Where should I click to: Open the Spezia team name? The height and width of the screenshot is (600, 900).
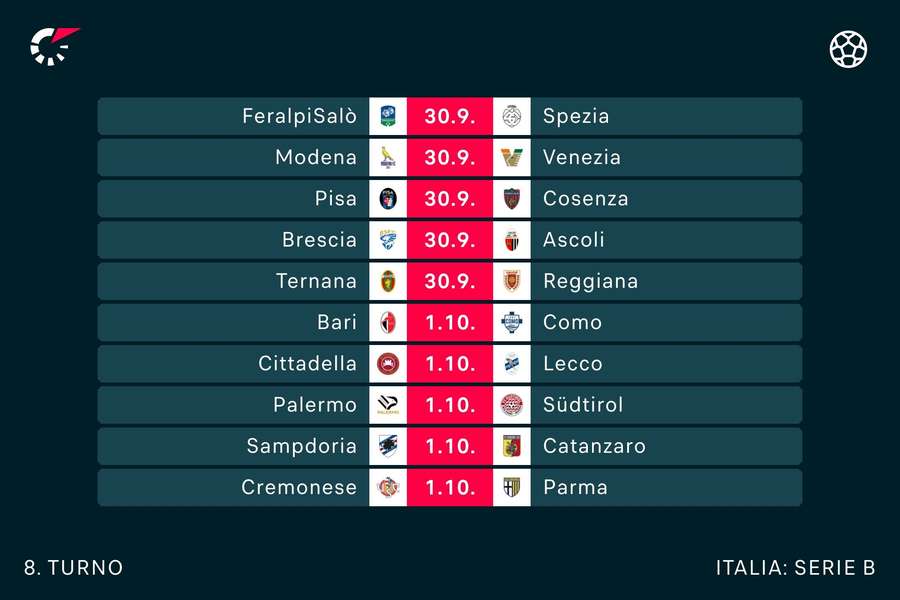(x=576, y=116)
